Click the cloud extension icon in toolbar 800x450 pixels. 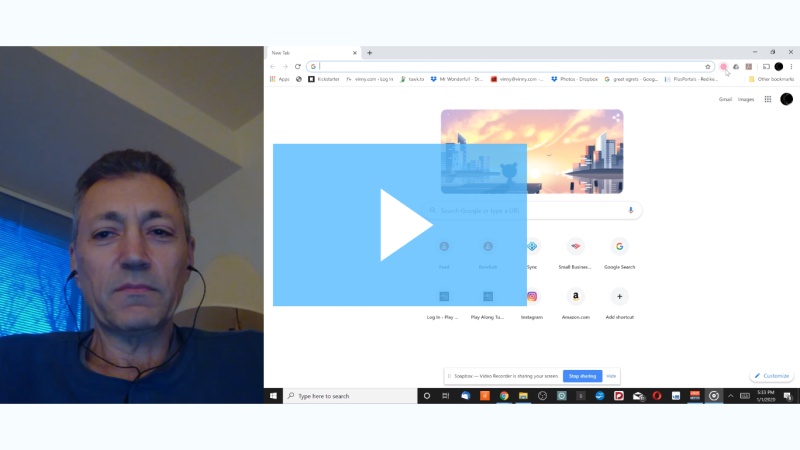tap(736, 67)
